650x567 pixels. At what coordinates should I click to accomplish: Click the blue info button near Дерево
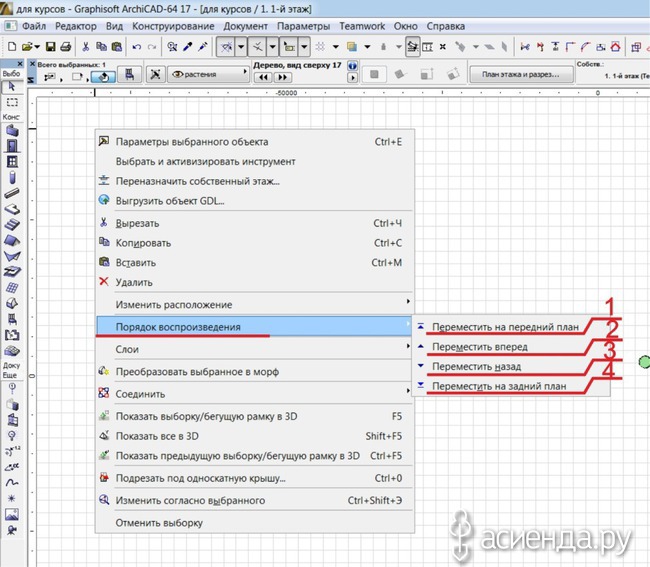pos(352,65)
